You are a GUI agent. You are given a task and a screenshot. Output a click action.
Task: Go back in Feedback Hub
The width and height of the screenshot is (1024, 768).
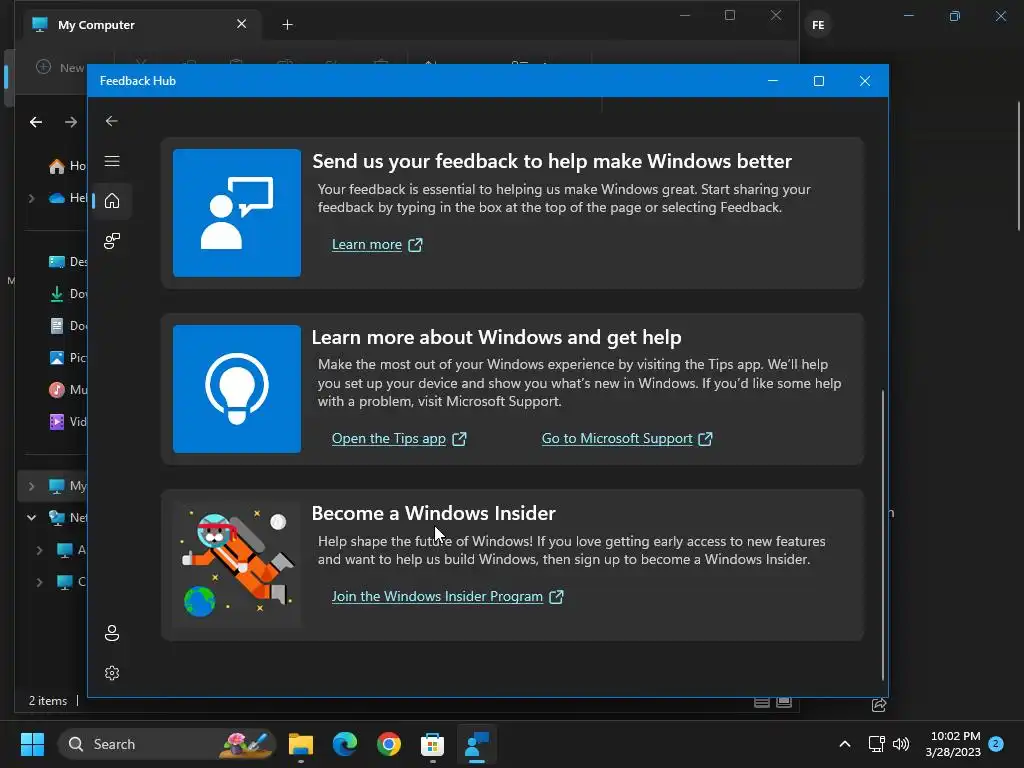coord(112,121)
